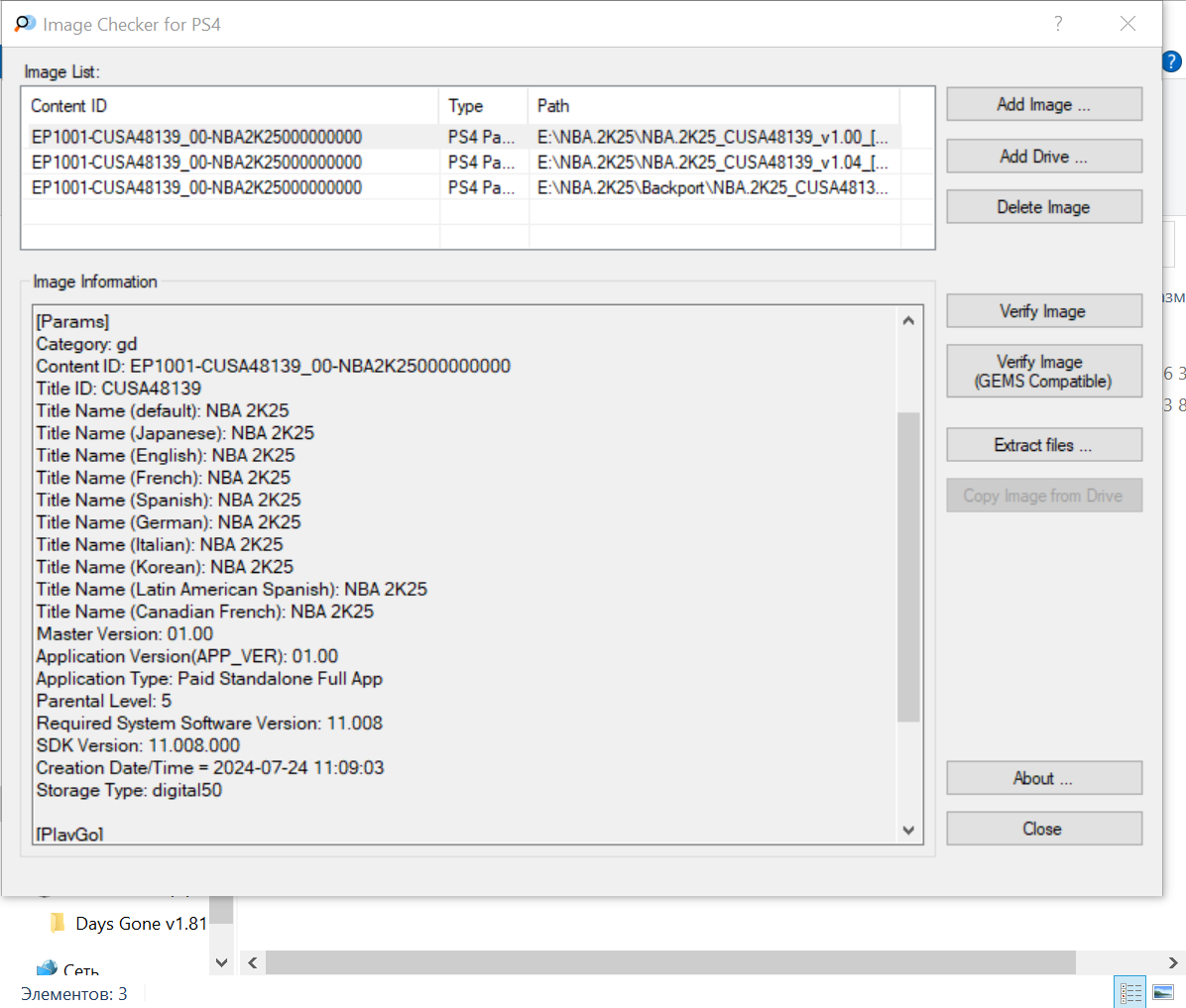Click the [Params] section header text
The image size is (1186, 1008).
point(72,321)
